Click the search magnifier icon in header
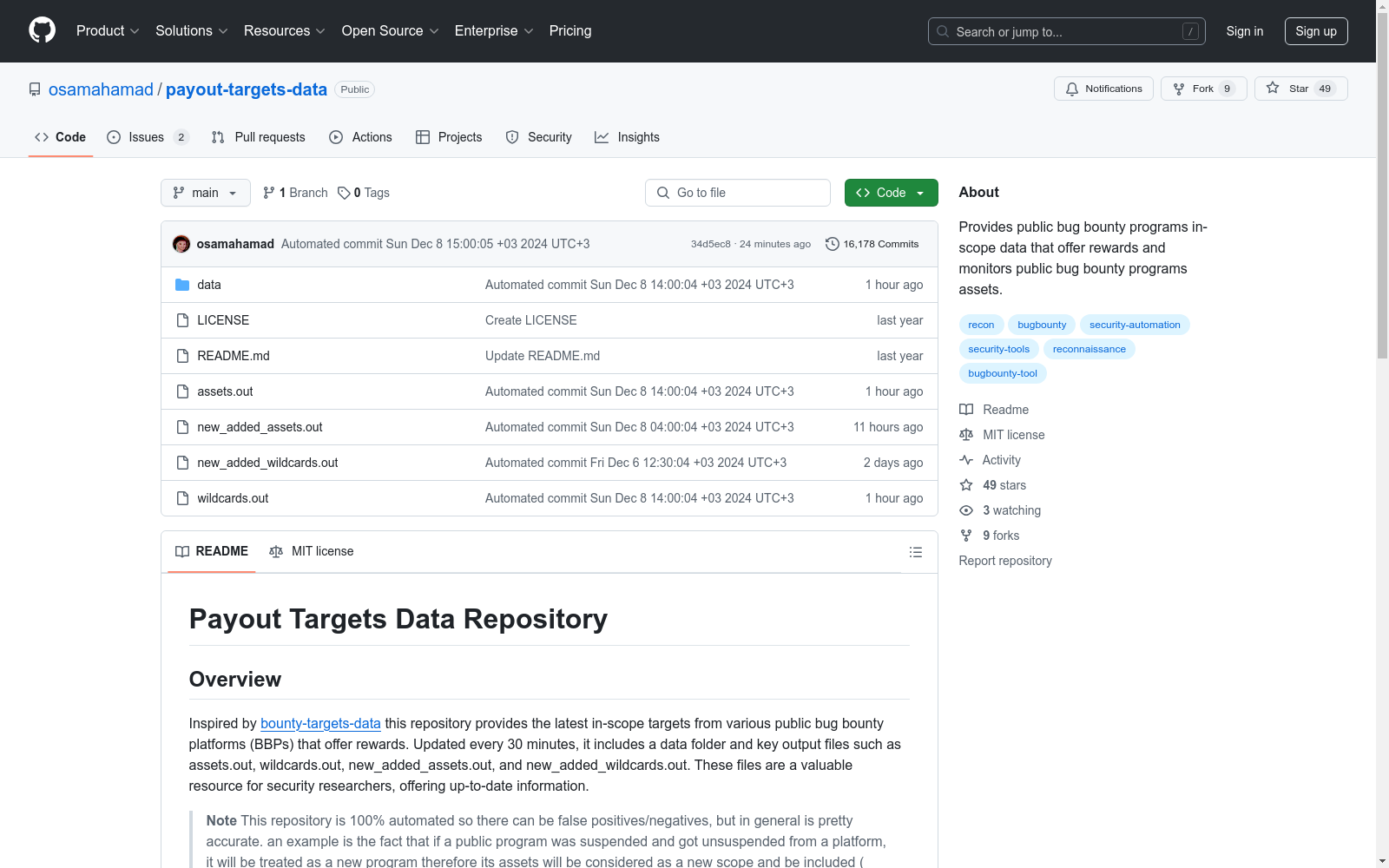The width and height of the screenshot is (1389, 868). click(x=943, y=31)
